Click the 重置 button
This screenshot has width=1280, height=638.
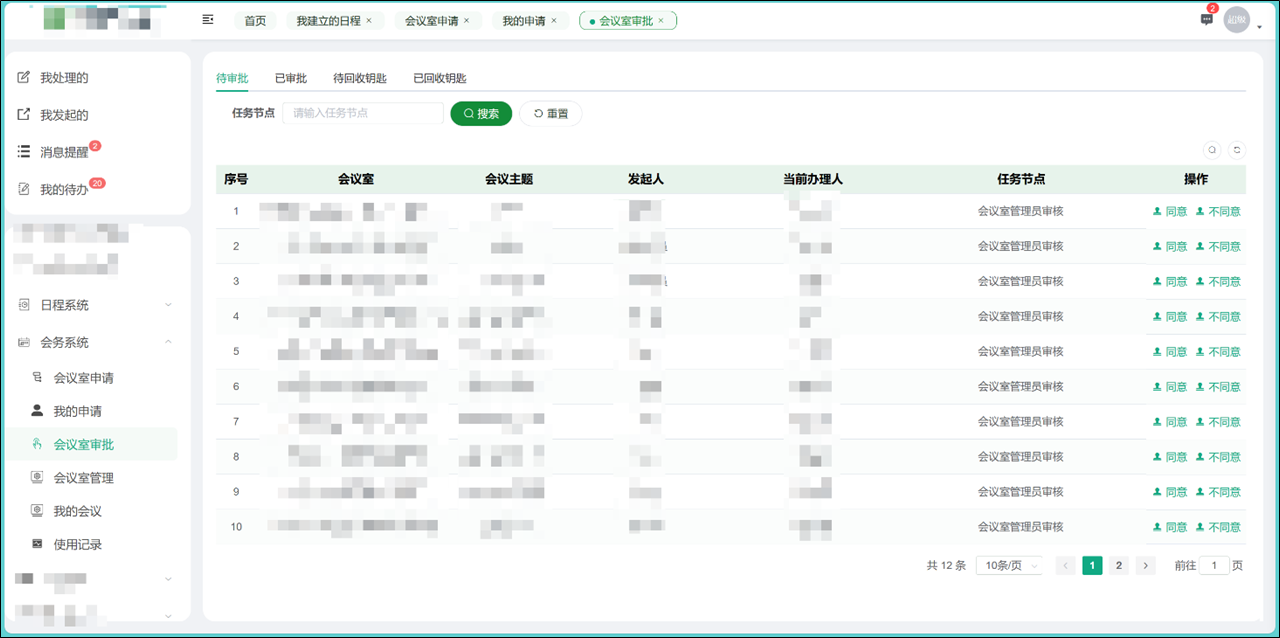pyautogui.click(x=550, y=114)
